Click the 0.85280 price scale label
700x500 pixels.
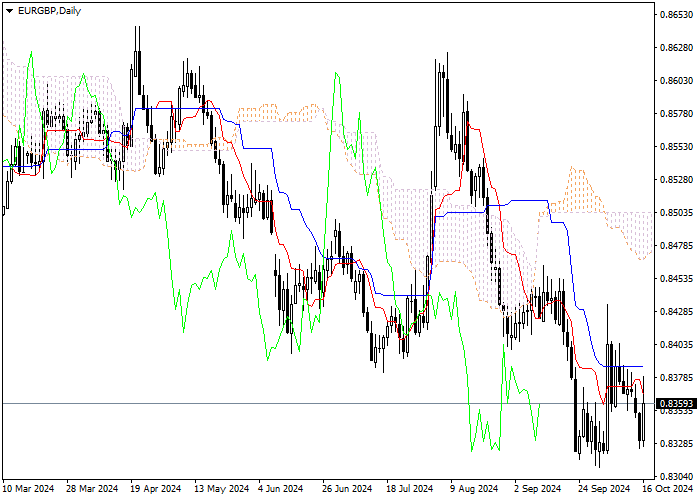tap(677, 180)
